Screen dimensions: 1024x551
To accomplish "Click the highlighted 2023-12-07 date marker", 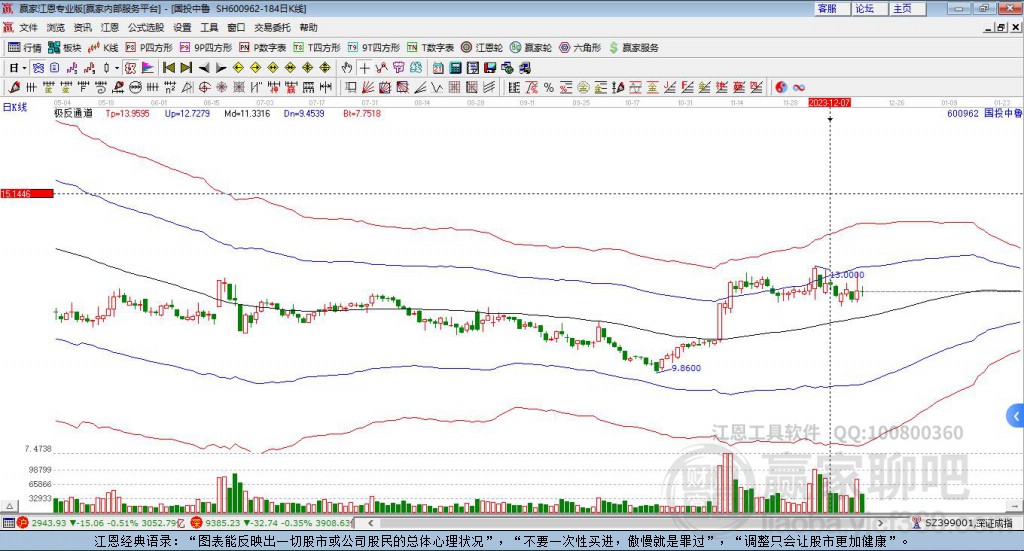I will pyautogui.click(x=829, y=102).
